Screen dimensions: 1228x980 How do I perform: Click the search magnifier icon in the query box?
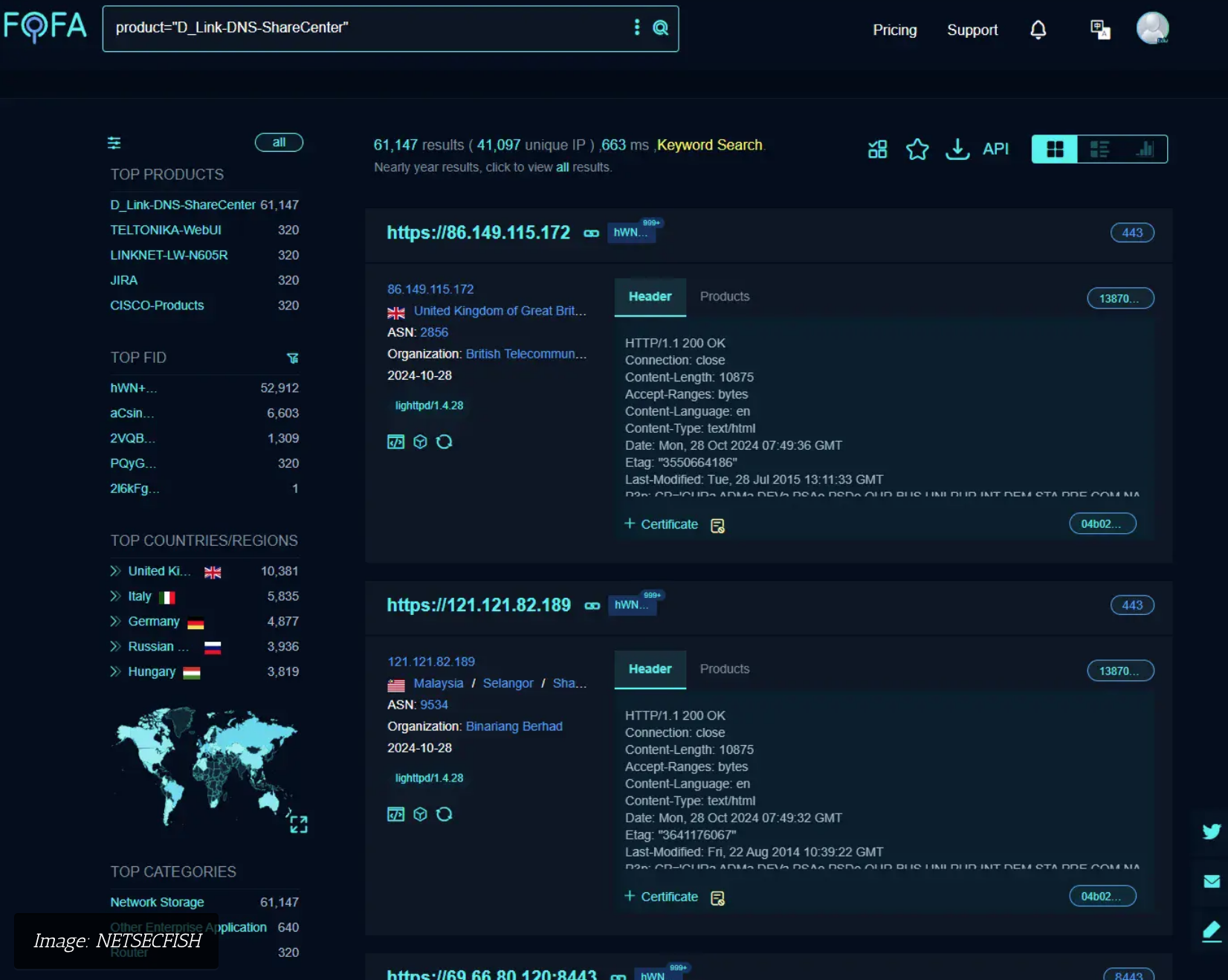click(660, 28)
